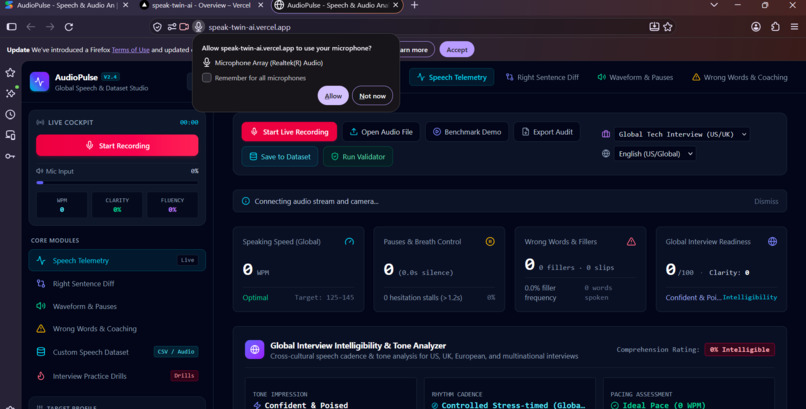Image resolution: width=806 pixels, height=409 pixels.
Task: Click the Mic Input level bar
Action: [117, 182]
